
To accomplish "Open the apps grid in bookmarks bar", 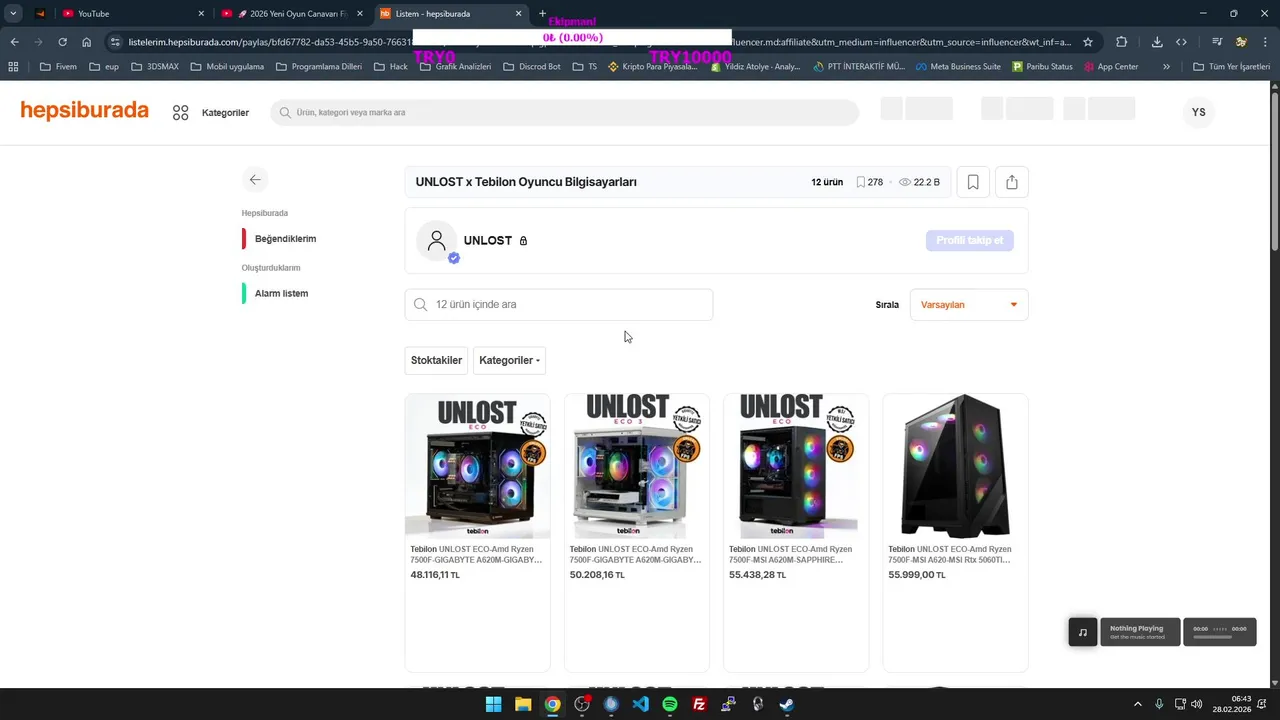I will click(13, 67).
